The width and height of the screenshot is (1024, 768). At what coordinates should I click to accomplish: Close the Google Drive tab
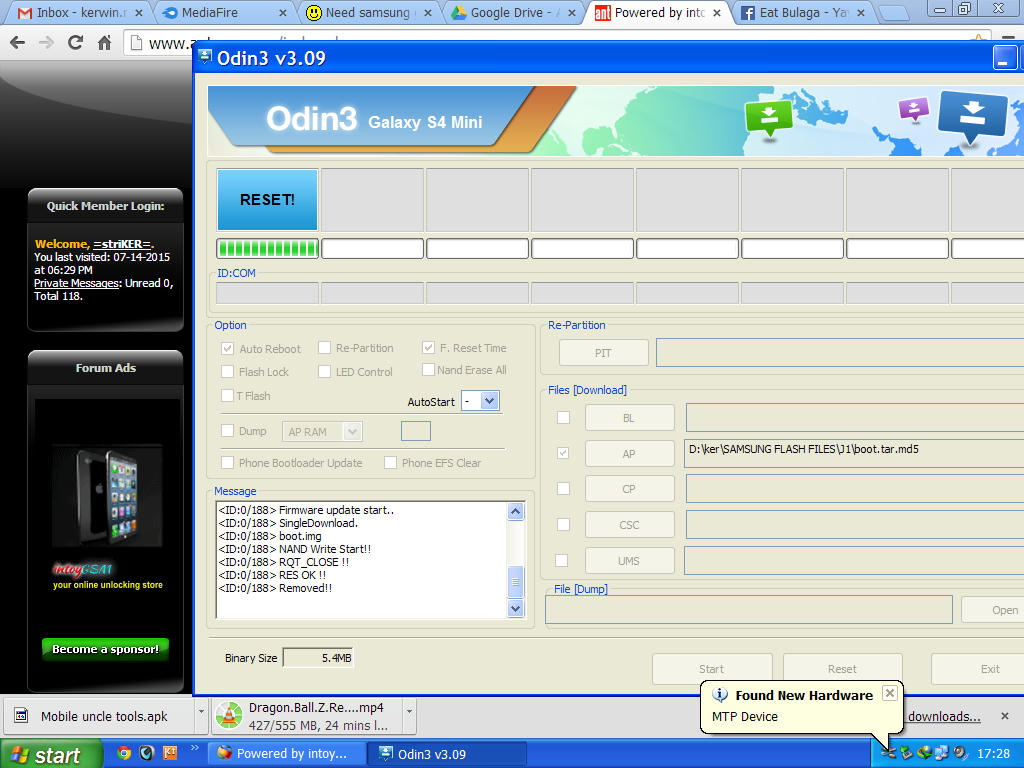[x=572, y=12]
